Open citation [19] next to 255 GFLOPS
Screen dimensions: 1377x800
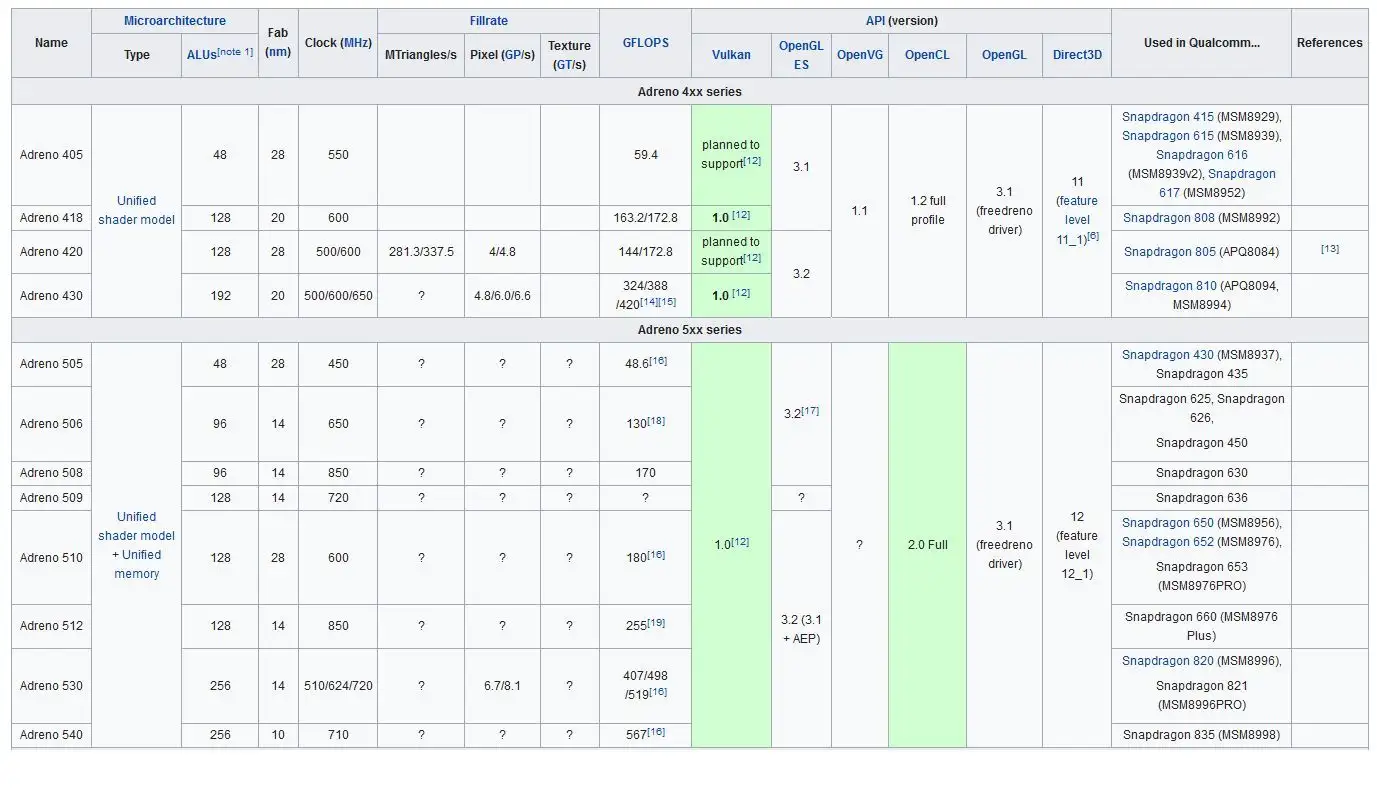656,623
